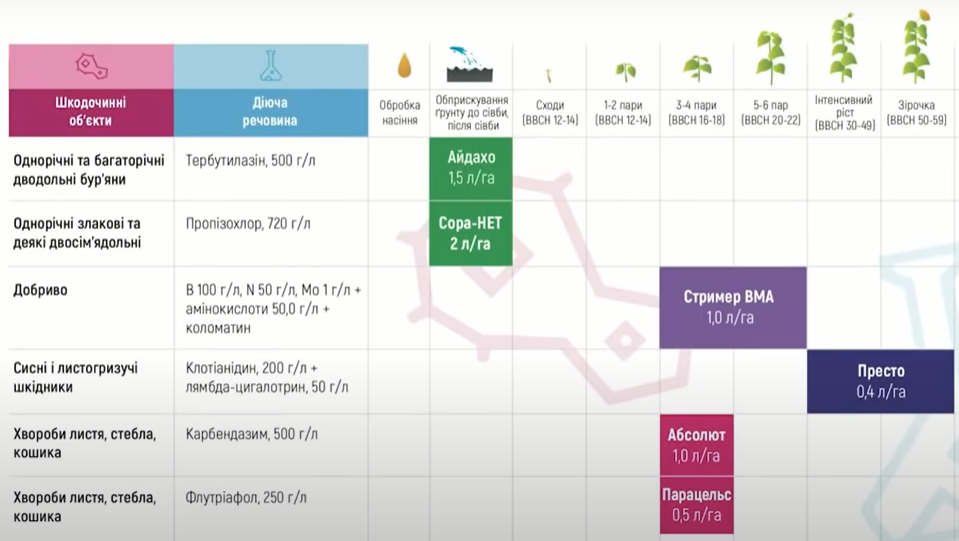Select the seedling icon above 1-2 пари
The width and height of the screenshot is (959, 541).
click(x=624, y=72)
